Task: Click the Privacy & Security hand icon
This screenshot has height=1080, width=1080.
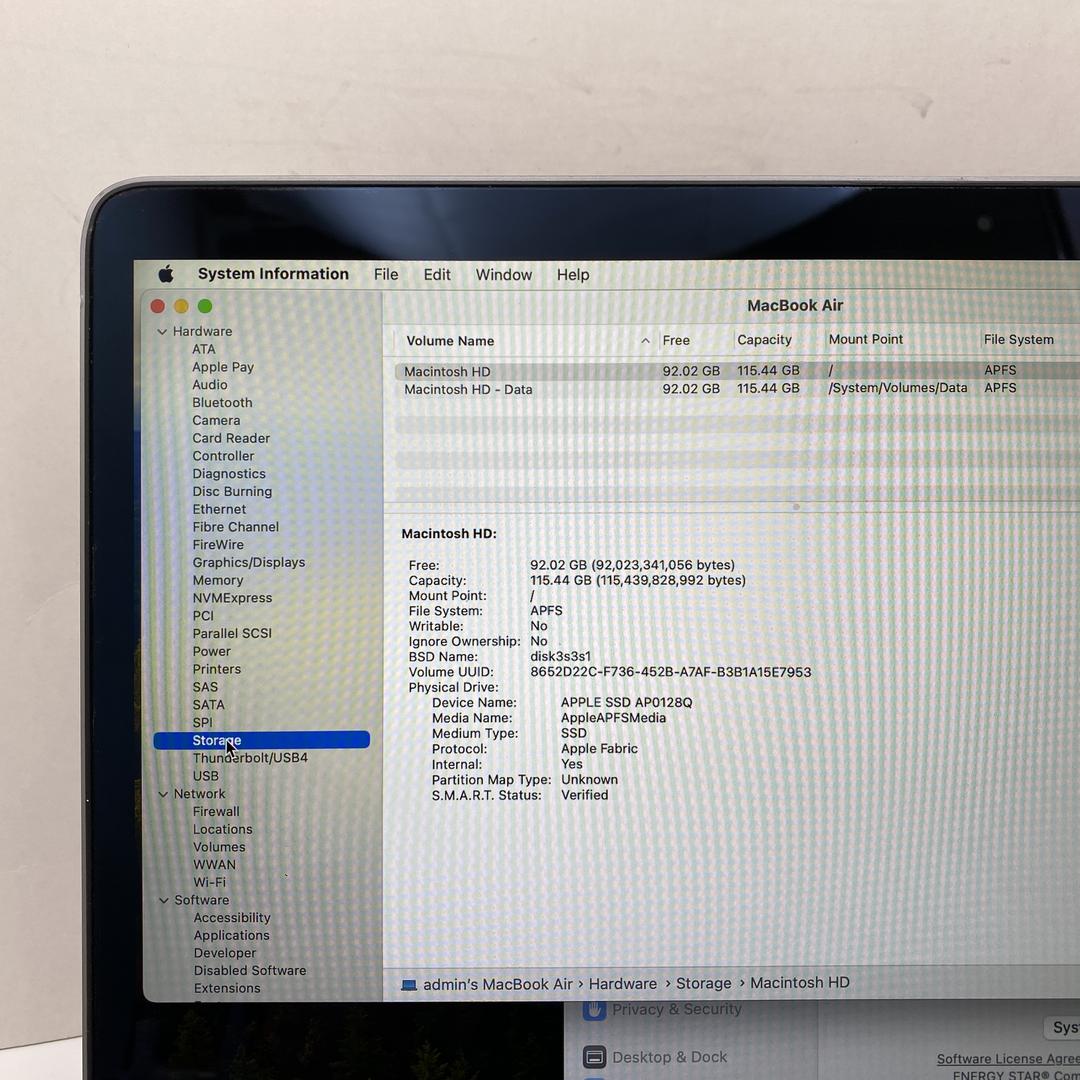Action: (x=595, y=1010)
